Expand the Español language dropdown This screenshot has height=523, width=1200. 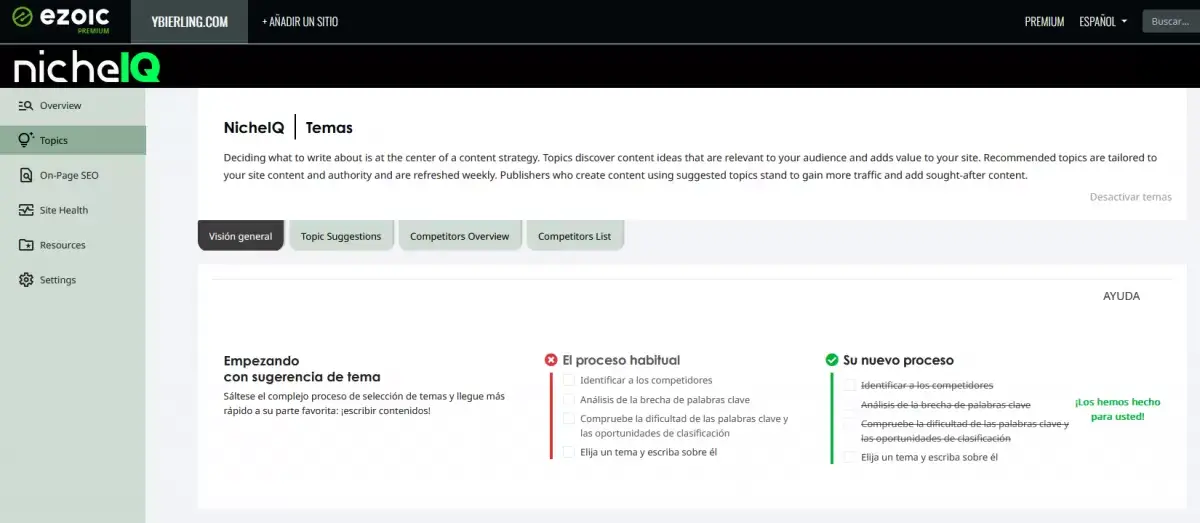(x=1103, y=22)
